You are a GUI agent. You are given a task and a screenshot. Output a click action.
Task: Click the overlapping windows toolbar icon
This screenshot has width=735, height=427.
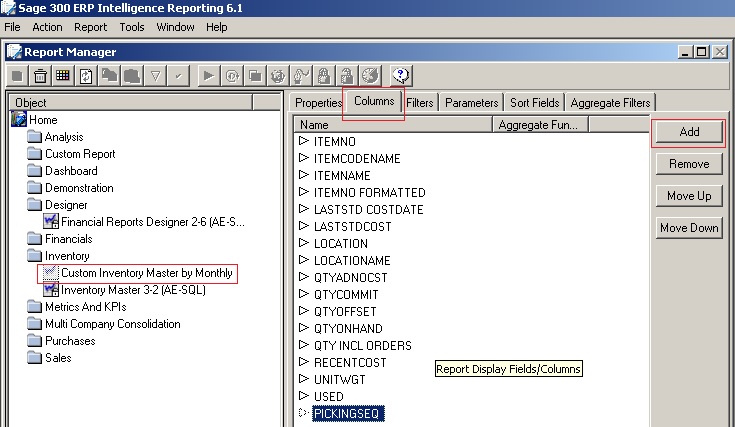tap(255, 75)
